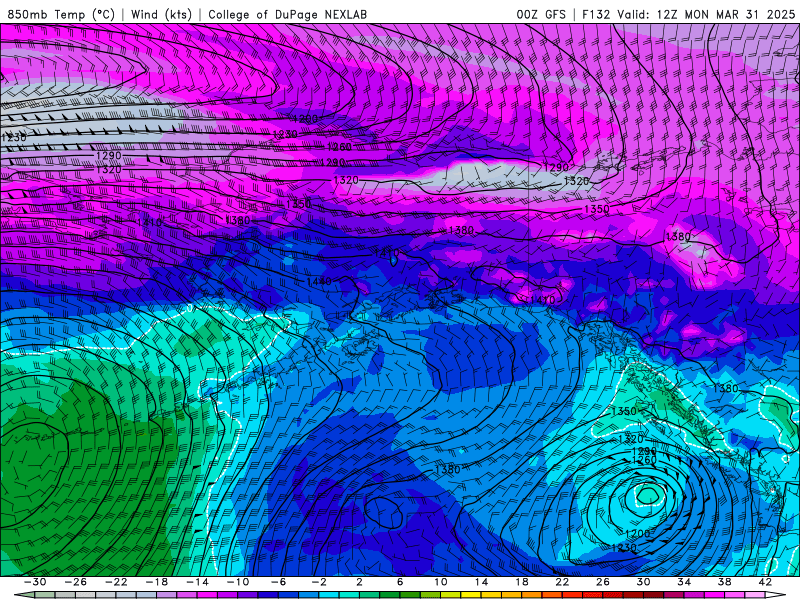The width and height of the screenshot is (800, 600).
Task: Click the -6 colorbar tick label
Action: [278, 582]
